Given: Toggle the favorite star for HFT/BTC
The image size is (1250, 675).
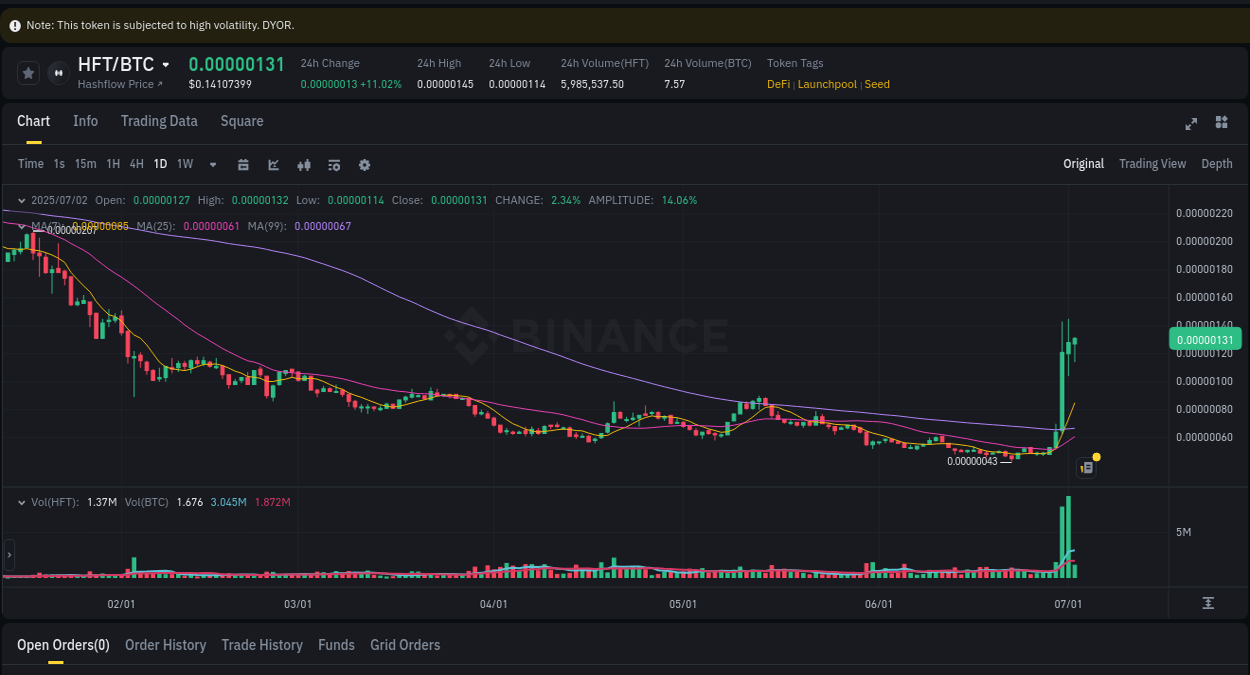Looking at the screenshot, I should pos(27,72).
